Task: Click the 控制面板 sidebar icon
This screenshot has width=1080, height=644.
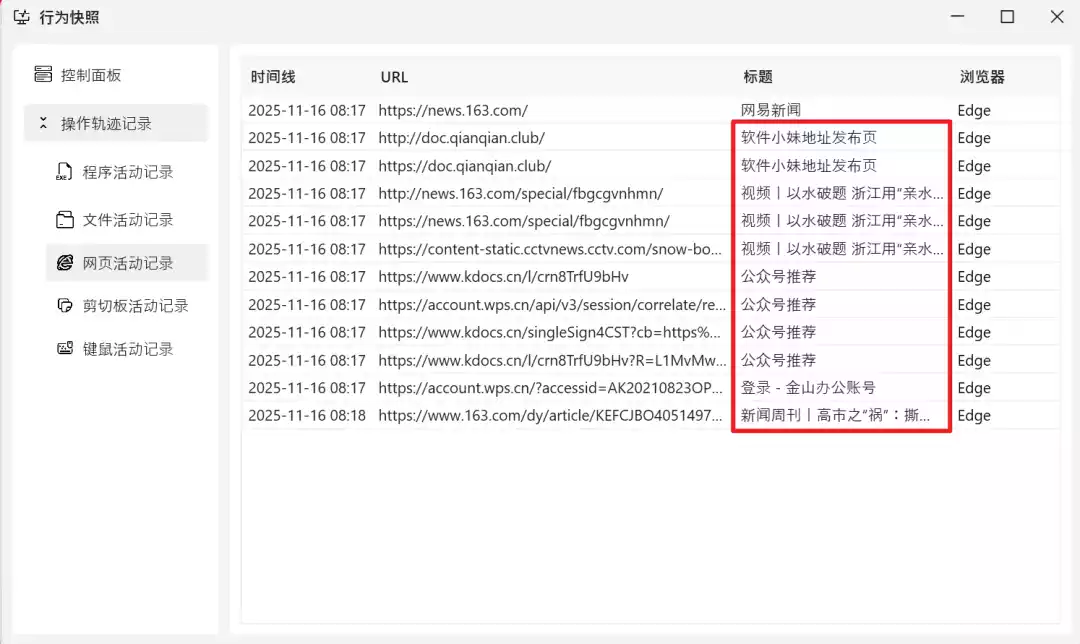Action: tap(42, 72)
